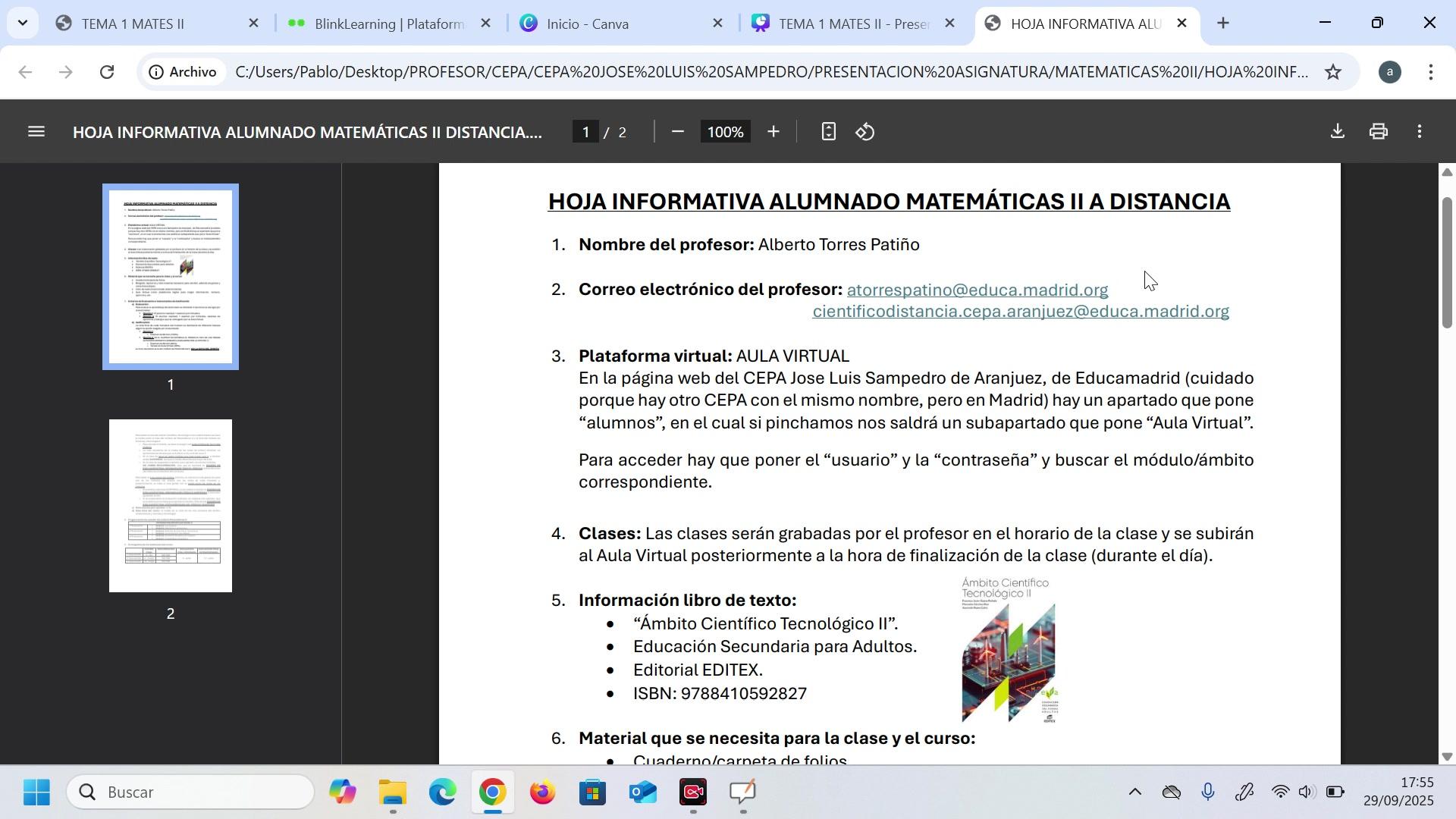
Task: Switch to the BlinkLearning tab
Action: (387, 24)
